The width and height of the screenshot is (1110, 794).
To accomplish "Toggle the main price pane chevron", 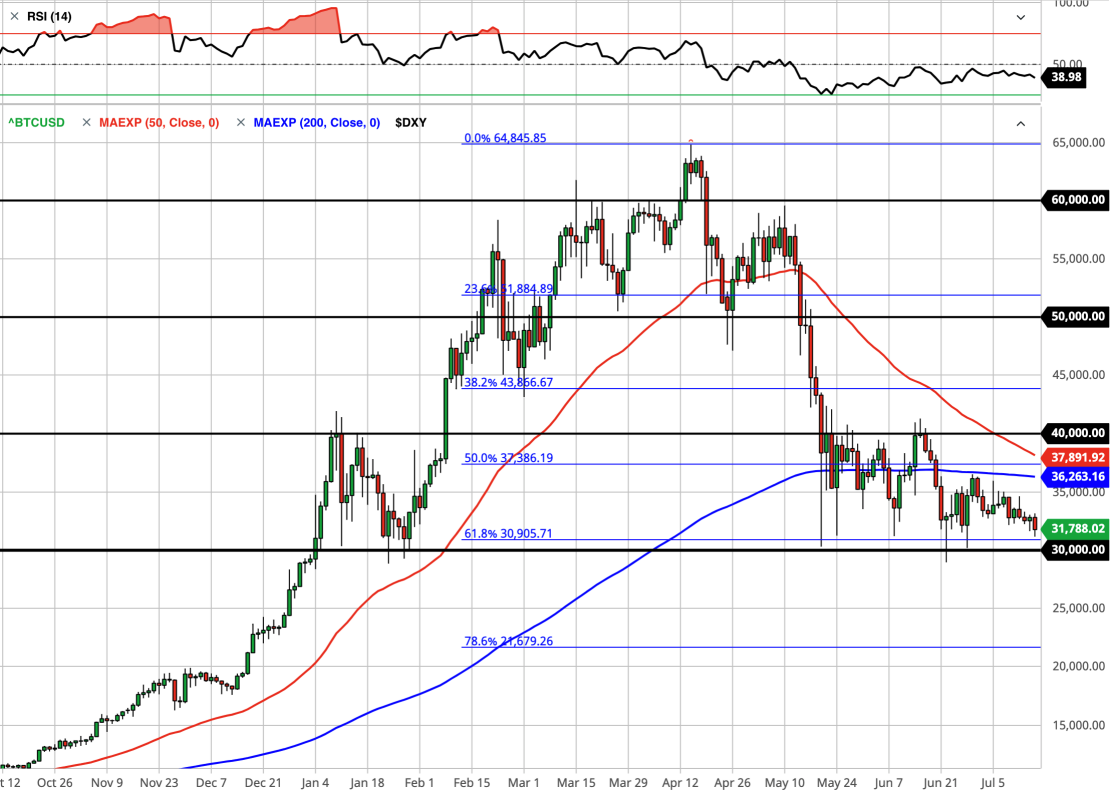I will point(1021,124).
